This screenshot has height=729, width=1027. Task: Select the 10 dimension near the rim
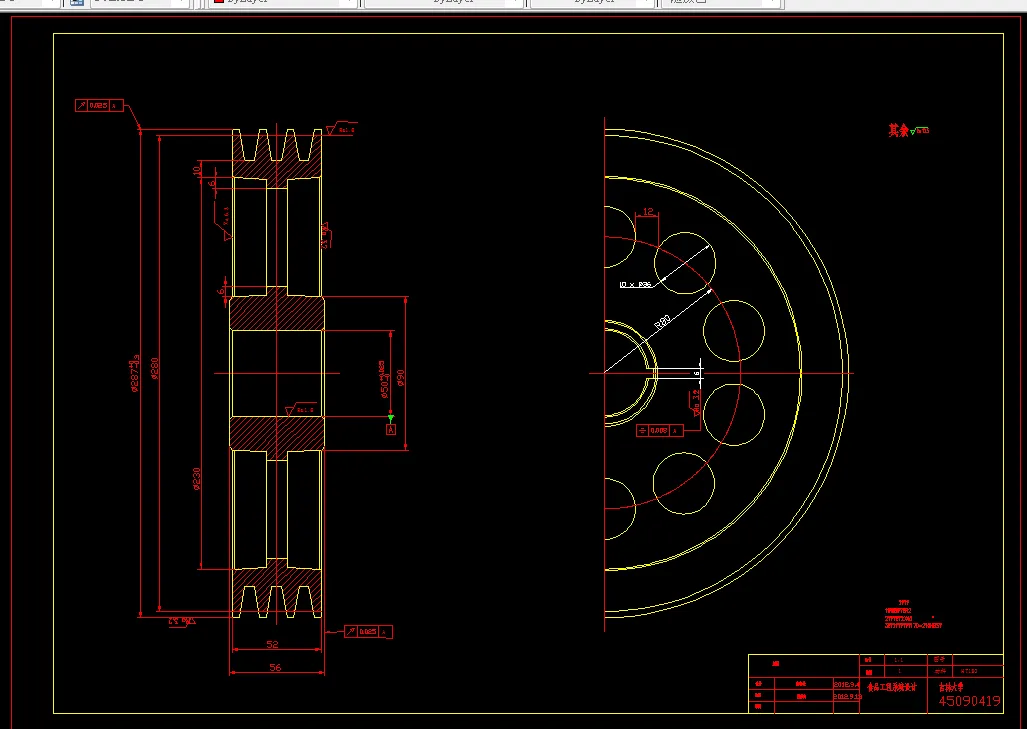point(196,170)
